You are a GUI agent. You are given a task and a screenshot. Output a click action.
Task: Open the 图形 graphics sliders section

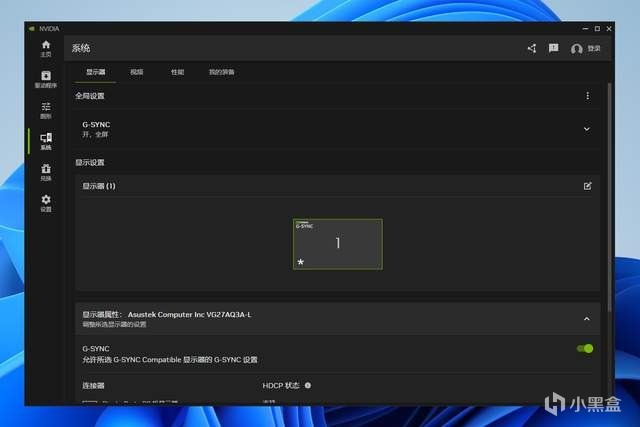pos(46,111)
